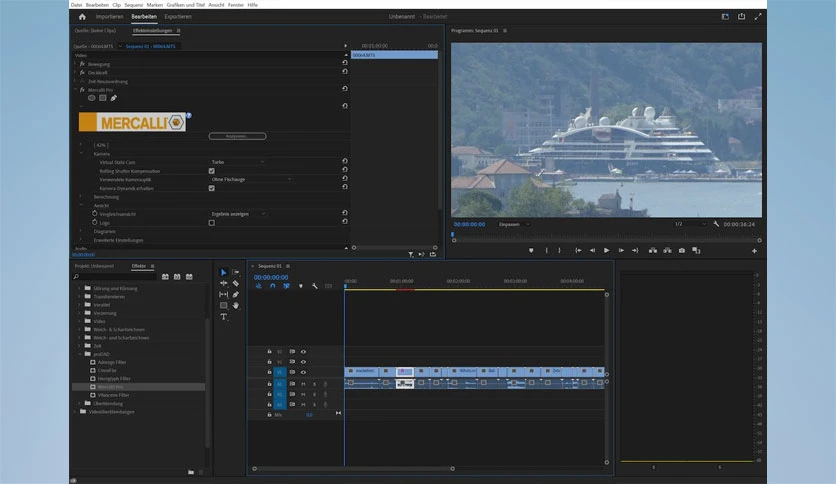Click the Effects search field
836x484 pixels.
pyautogui.click(x=115, y=277)
